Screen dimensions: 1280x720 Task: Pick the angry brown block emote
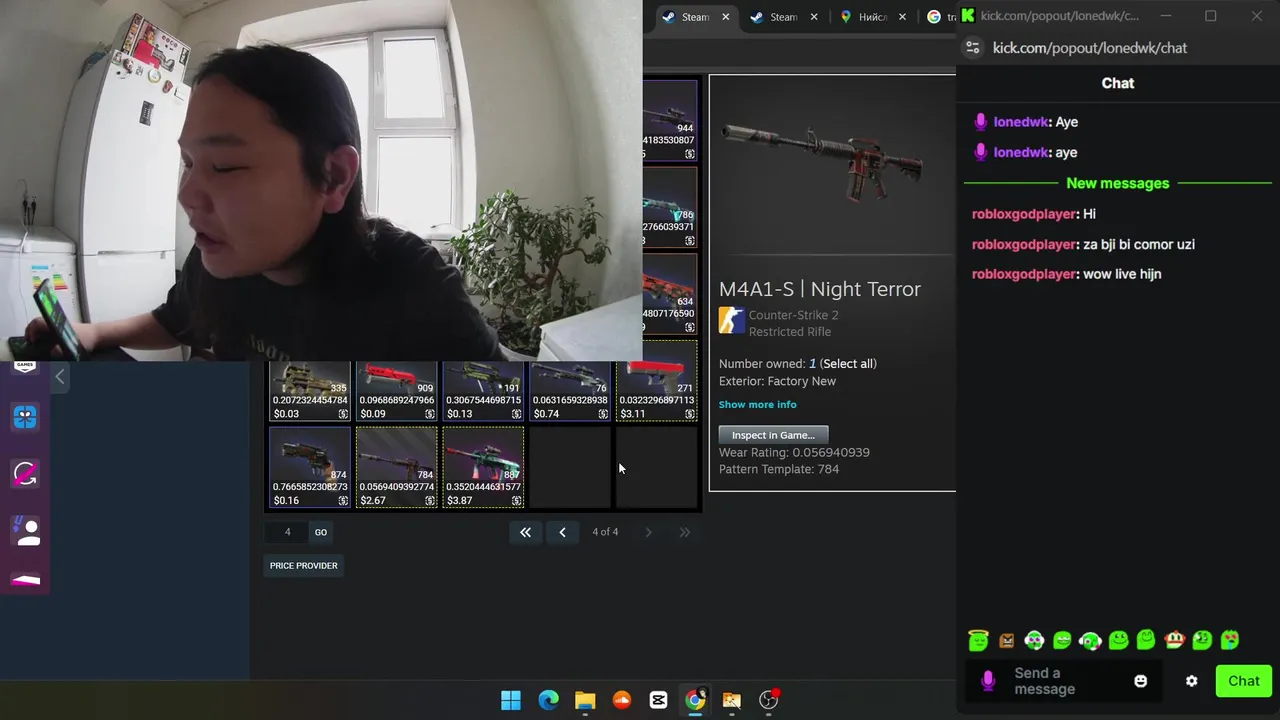point(1007,640)
